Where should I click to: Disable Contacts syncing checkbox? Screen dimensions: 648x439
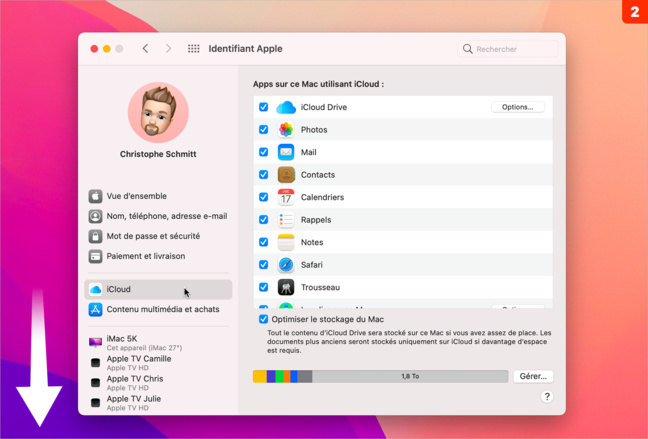pos(264,175)
